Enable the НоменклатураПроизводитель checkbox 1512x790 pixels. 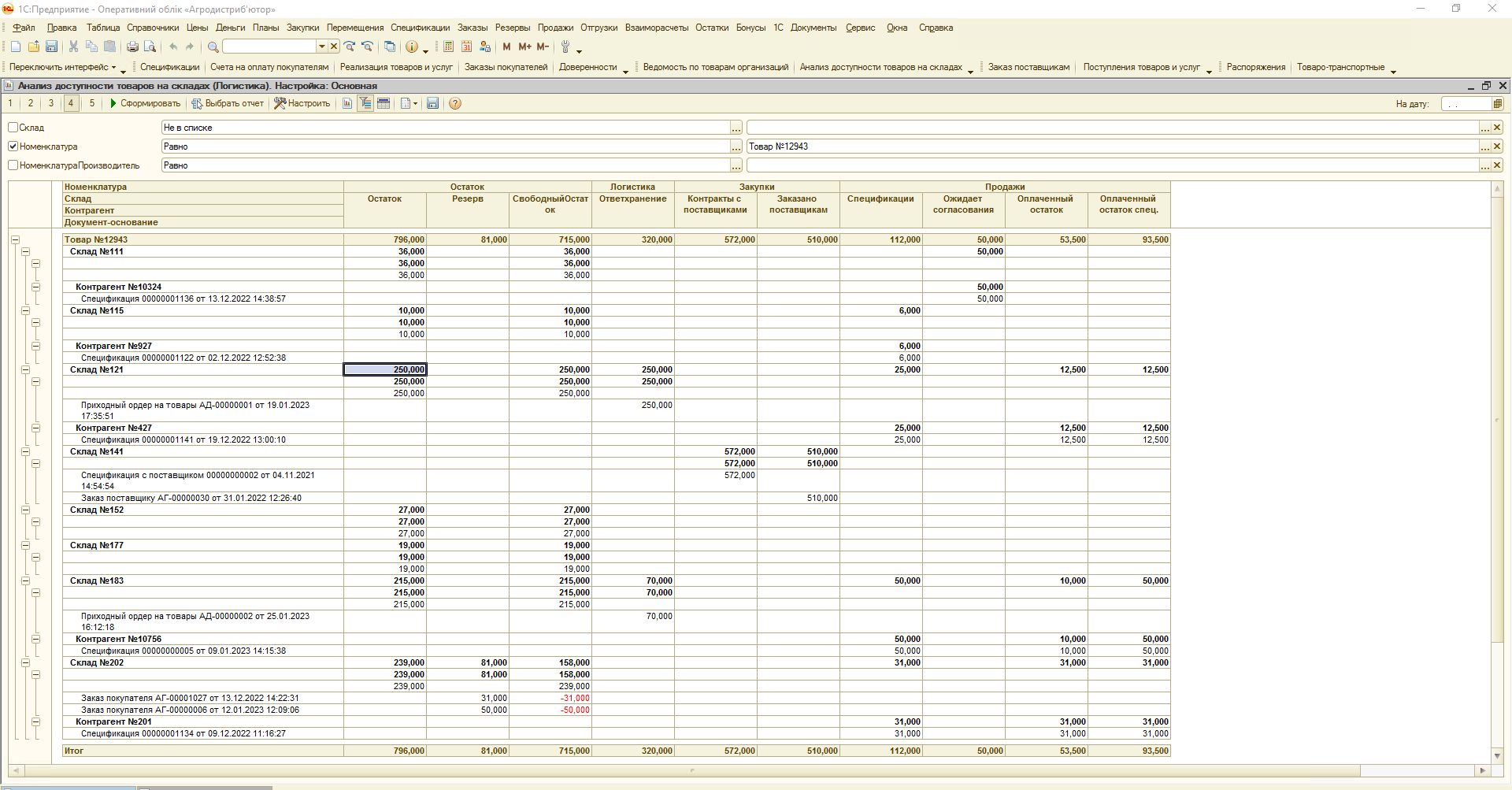[13, 165]
